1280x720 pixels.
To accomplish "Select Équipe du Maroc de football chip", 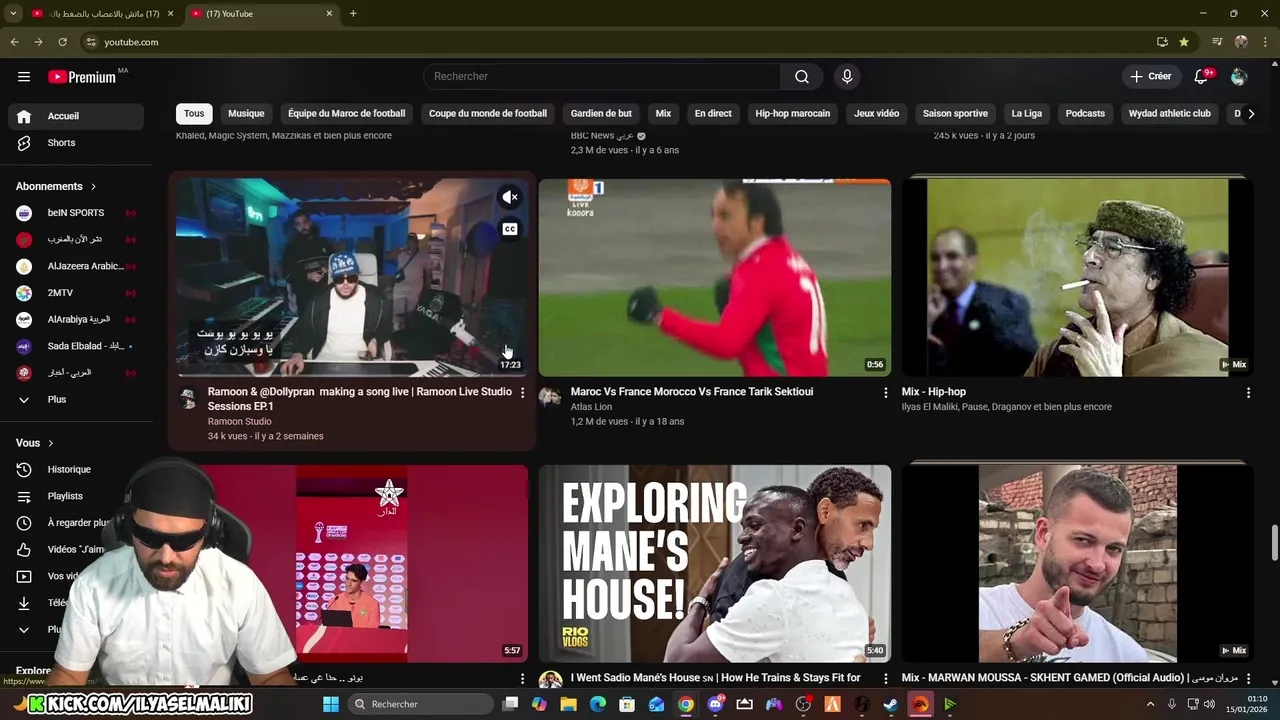I will tap(347, 114).
